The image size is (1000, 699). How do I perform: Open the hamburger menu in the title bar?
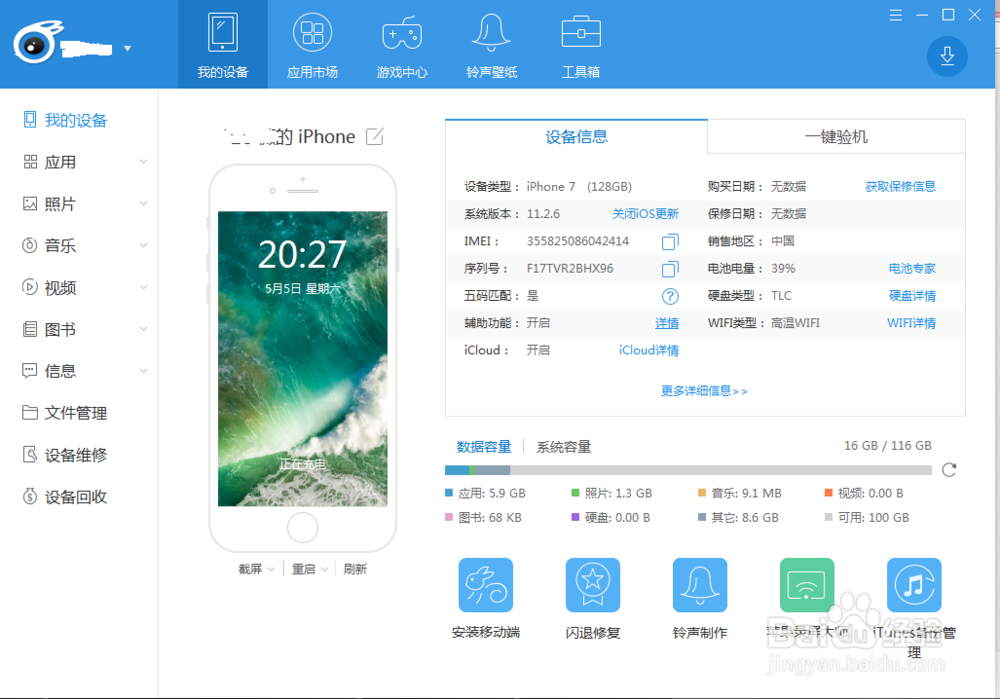coord(895,15)
